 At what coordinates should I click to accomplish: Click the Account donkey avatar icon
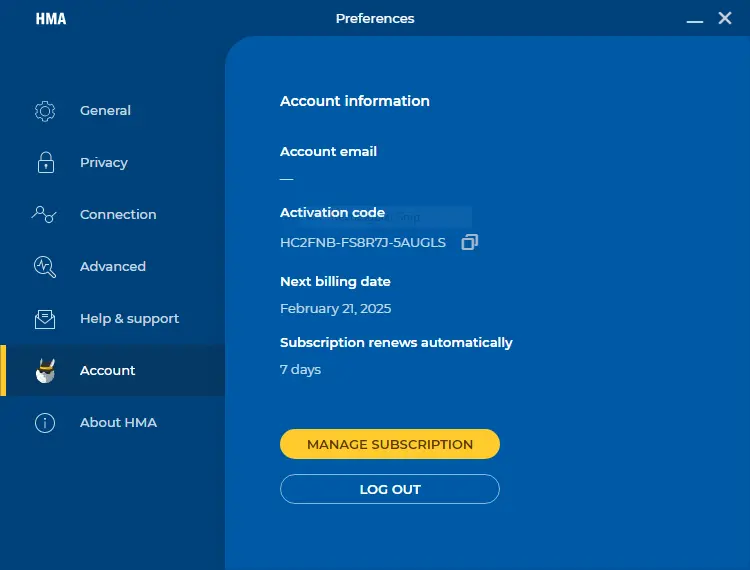(45, 371)
